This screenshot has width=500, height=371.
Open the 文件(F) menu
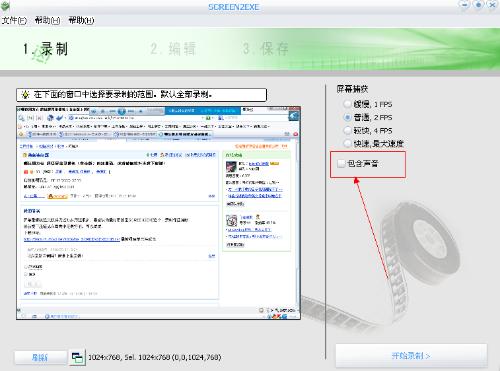pyautogui.click(x=14, y=21)
